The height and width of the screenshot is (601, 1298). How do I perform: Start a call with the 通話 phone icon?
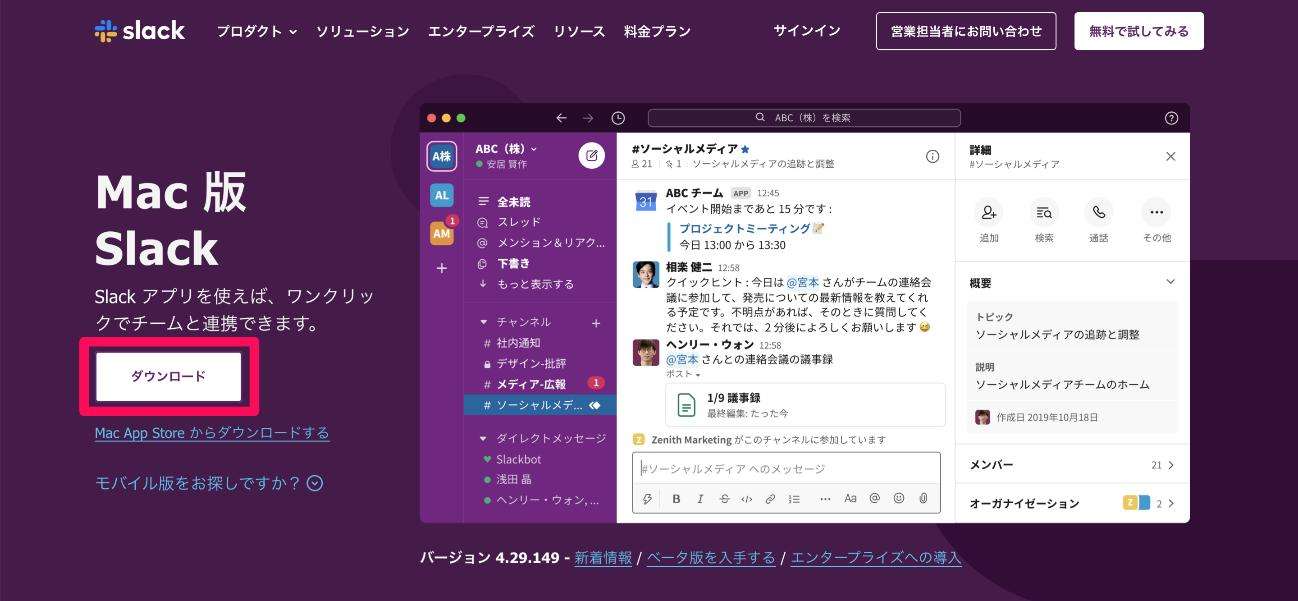[1099, 213]
